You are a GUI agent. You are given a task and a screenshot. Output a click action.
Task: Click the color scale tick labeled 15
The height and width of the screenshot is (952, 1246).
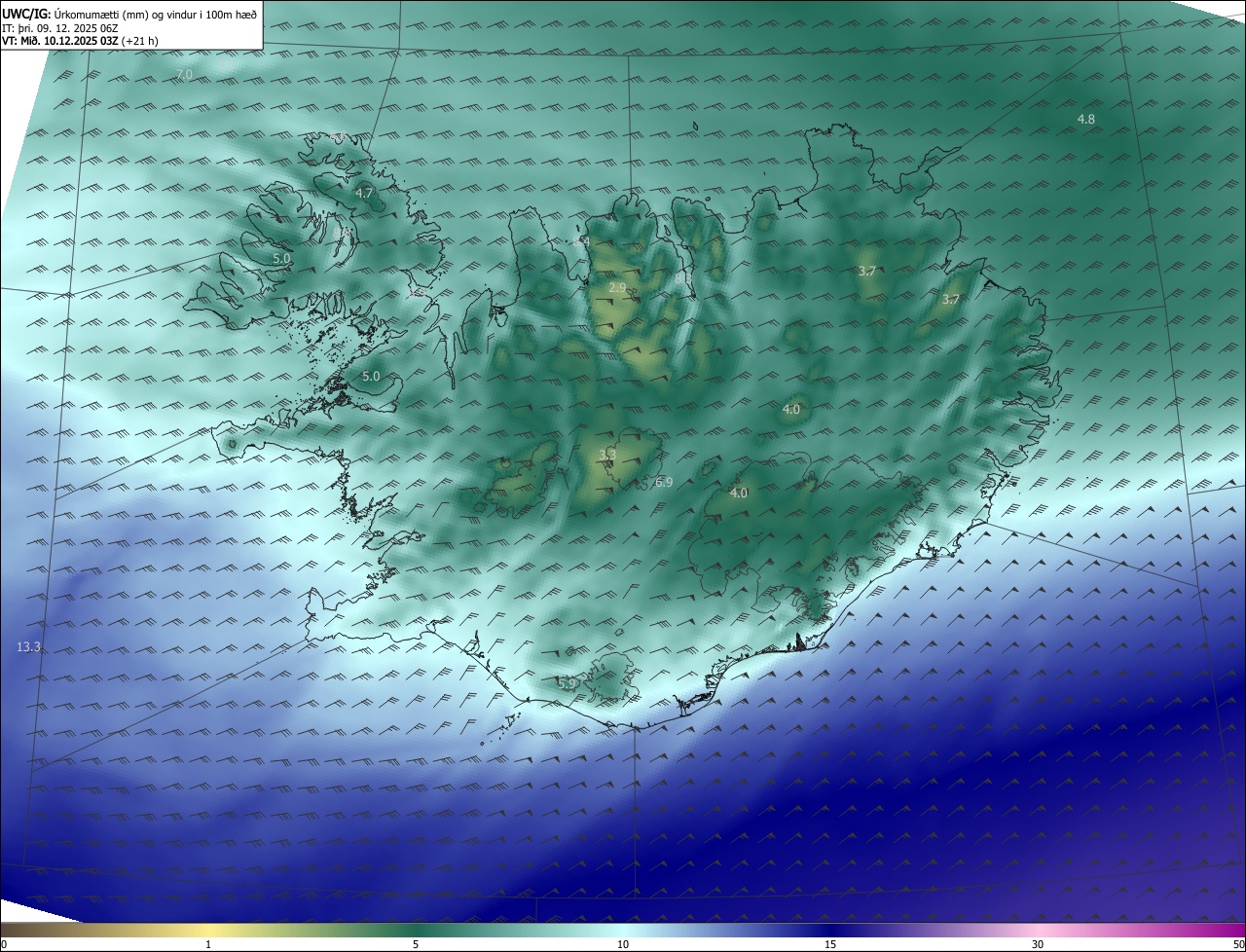pos(830,944)
